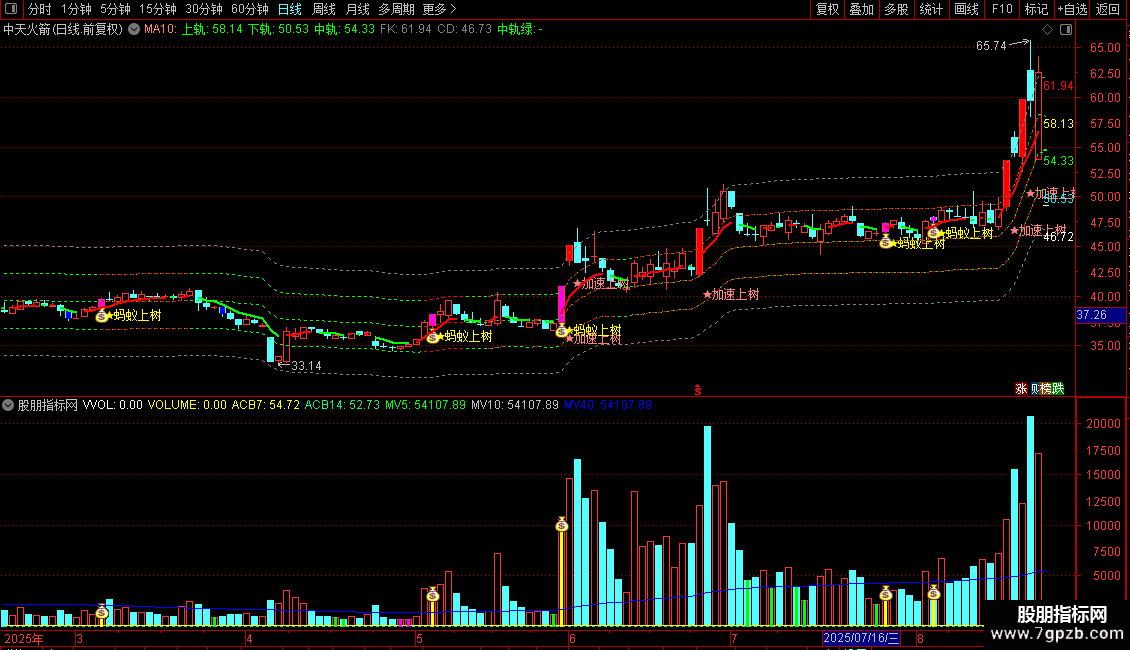Select the 30分钟 period tab

(x=204, y=9)
